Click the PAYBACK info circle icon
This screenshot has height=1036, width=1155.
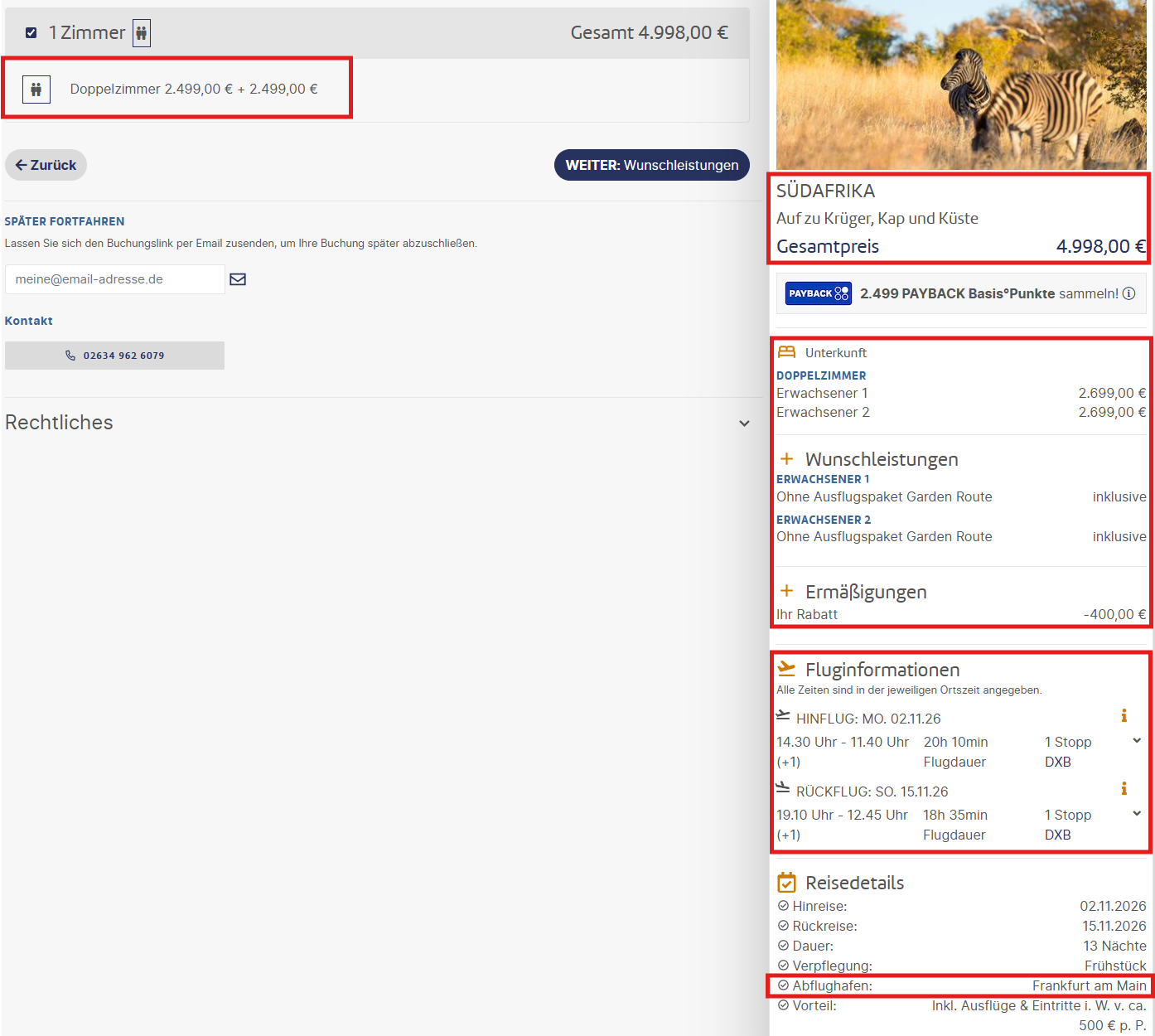[1128, 293]
